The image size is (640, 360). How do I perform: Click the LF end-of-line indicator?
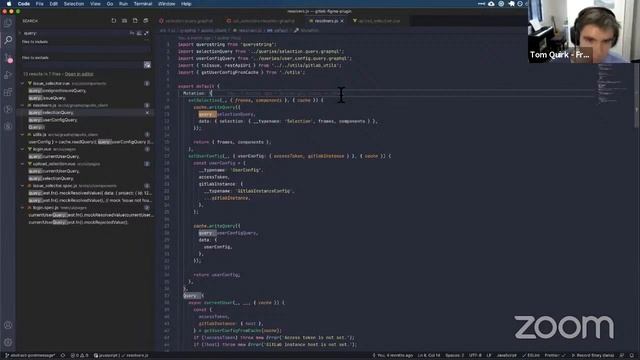click(x=489, y=356)
